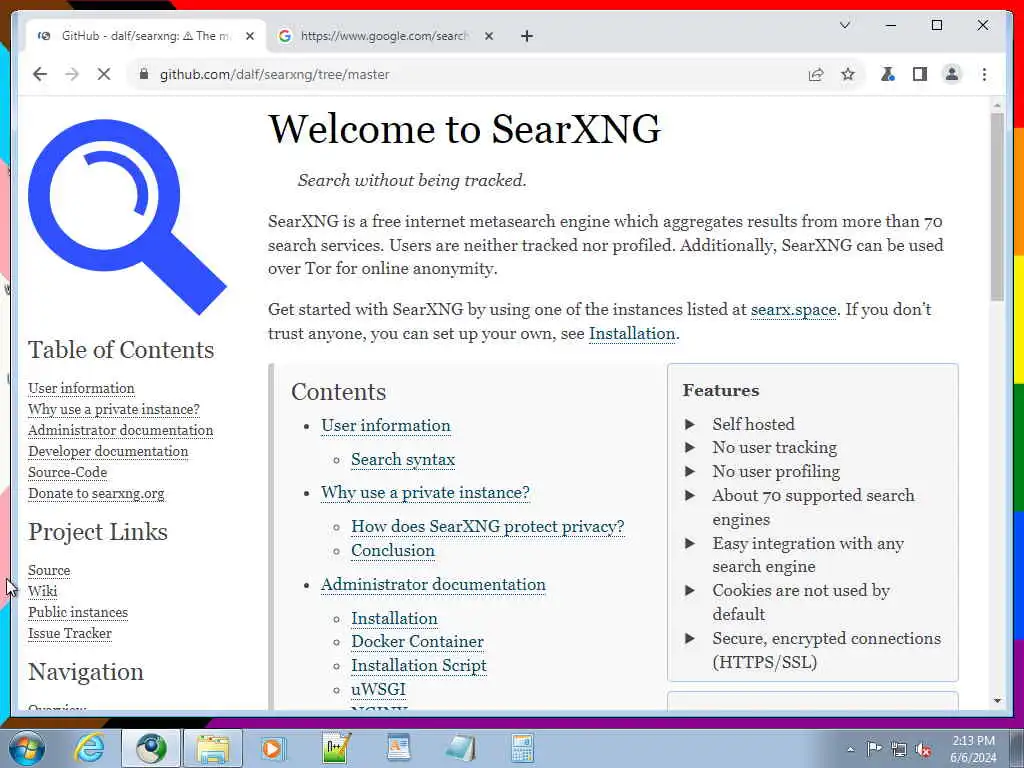Close the GitHub dalf/searxng tab
This screenshot has width=1024, height=768.
click(249, 36)
